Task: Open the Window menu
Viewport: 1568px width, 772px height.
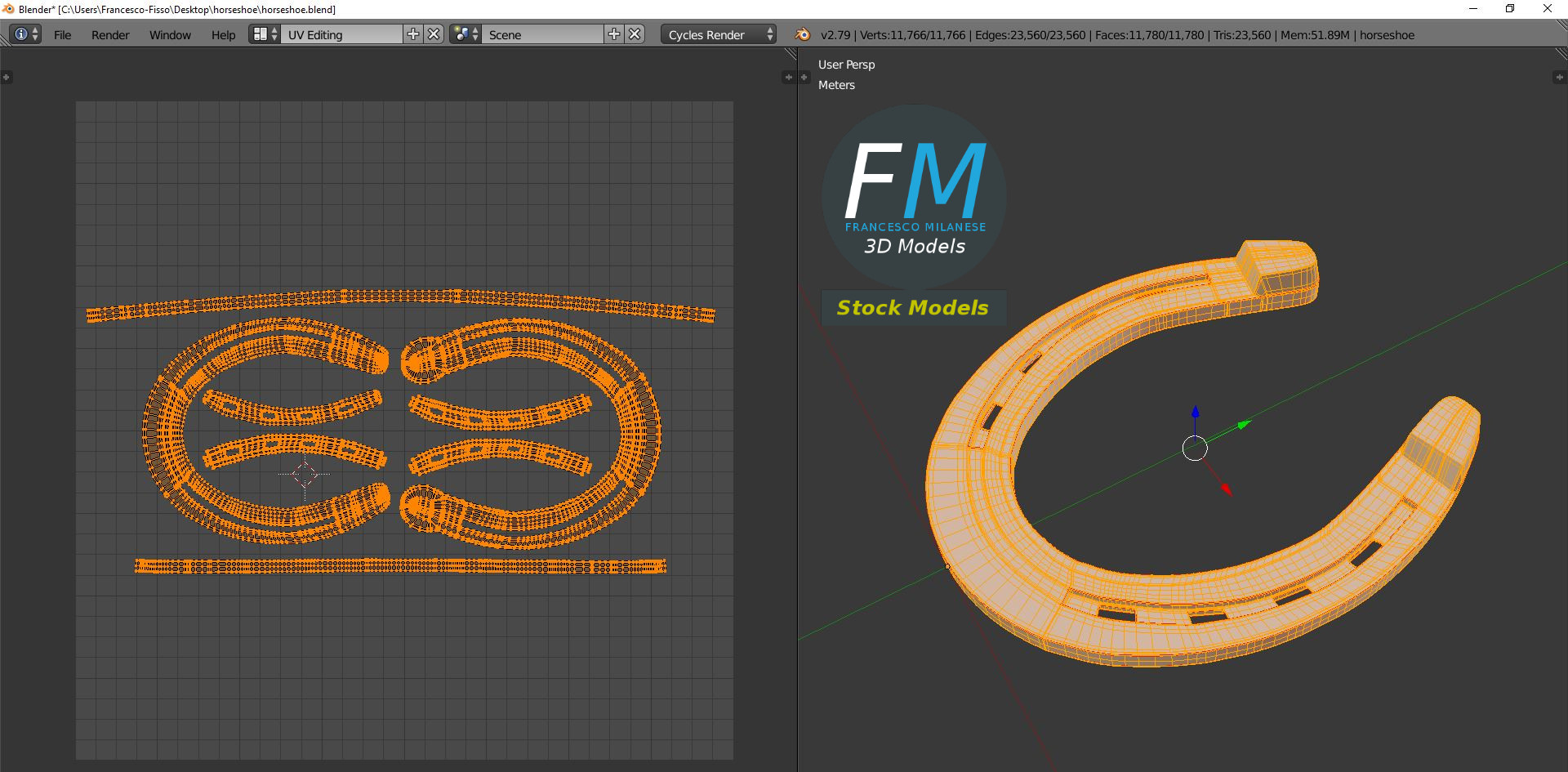Action: point(170,34)
